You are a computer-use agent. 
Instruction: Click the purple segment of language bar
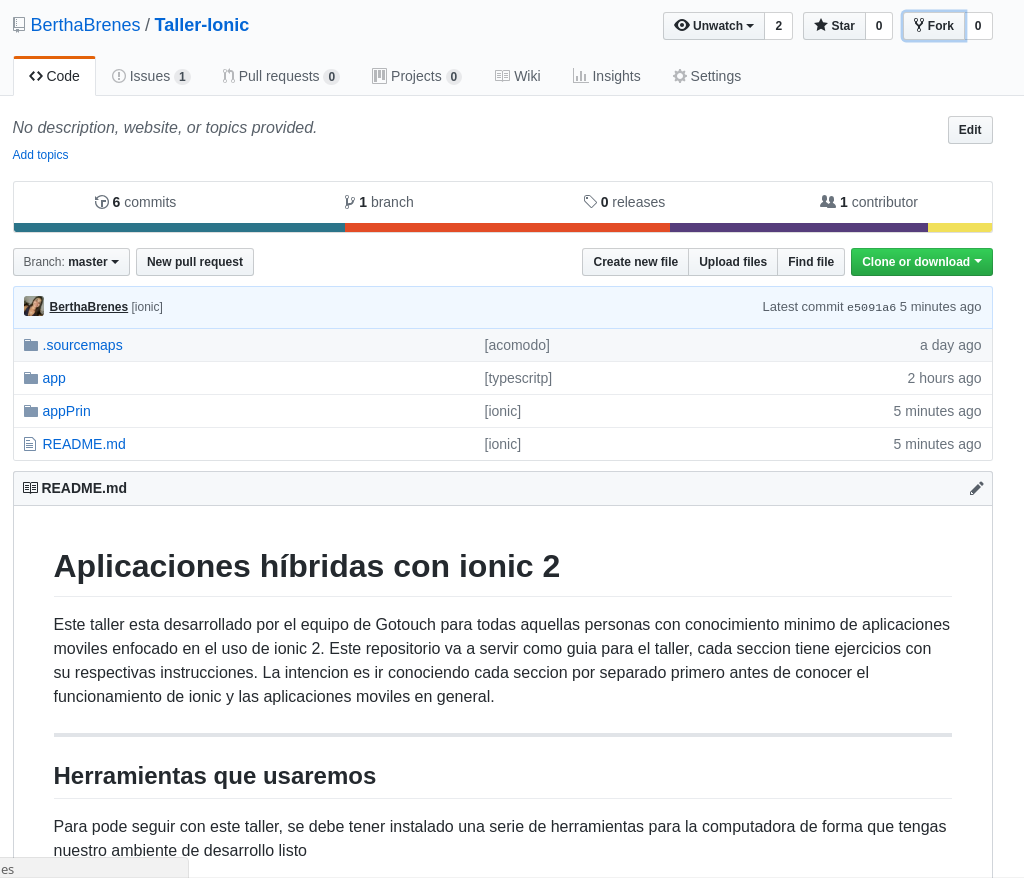point(799,228)
